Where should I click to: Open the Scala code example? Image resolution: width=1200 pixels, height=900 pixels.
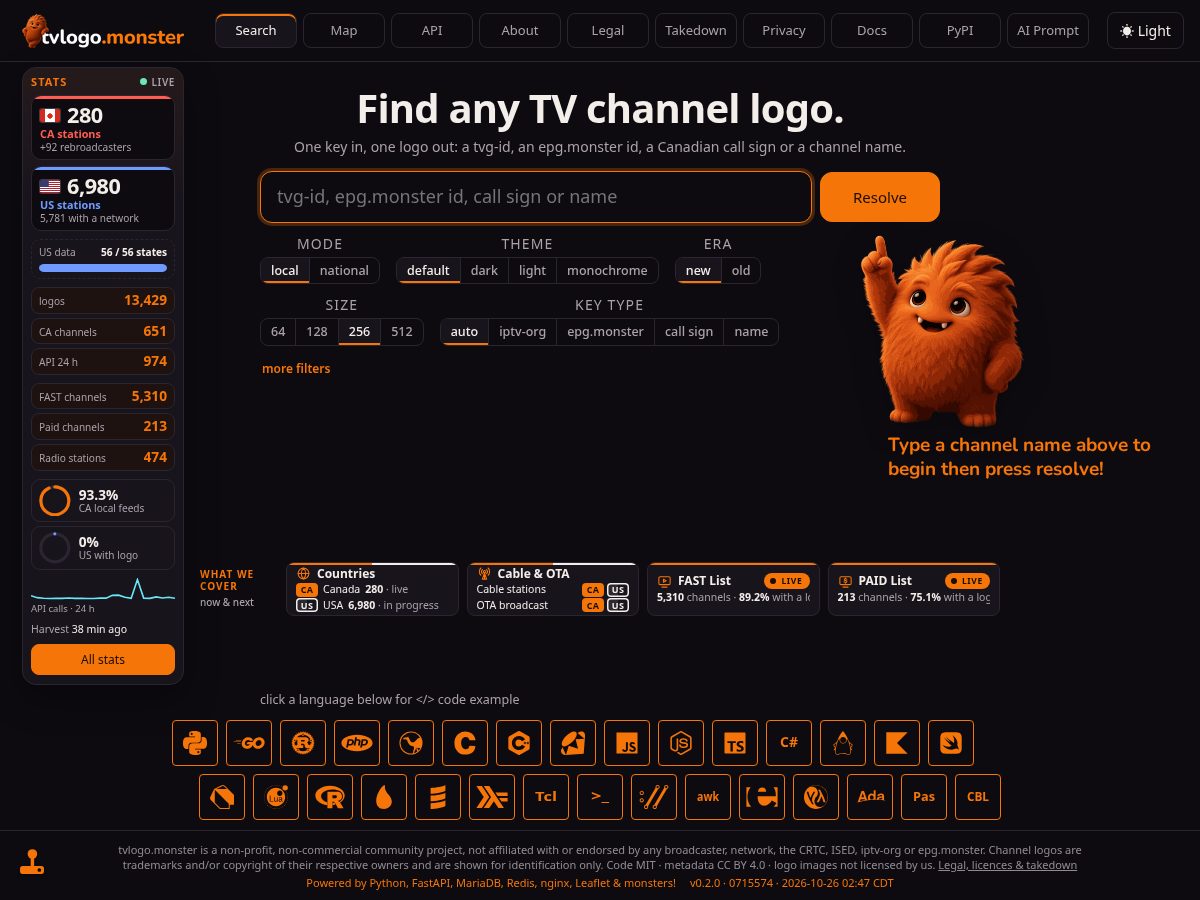[438, 797]
